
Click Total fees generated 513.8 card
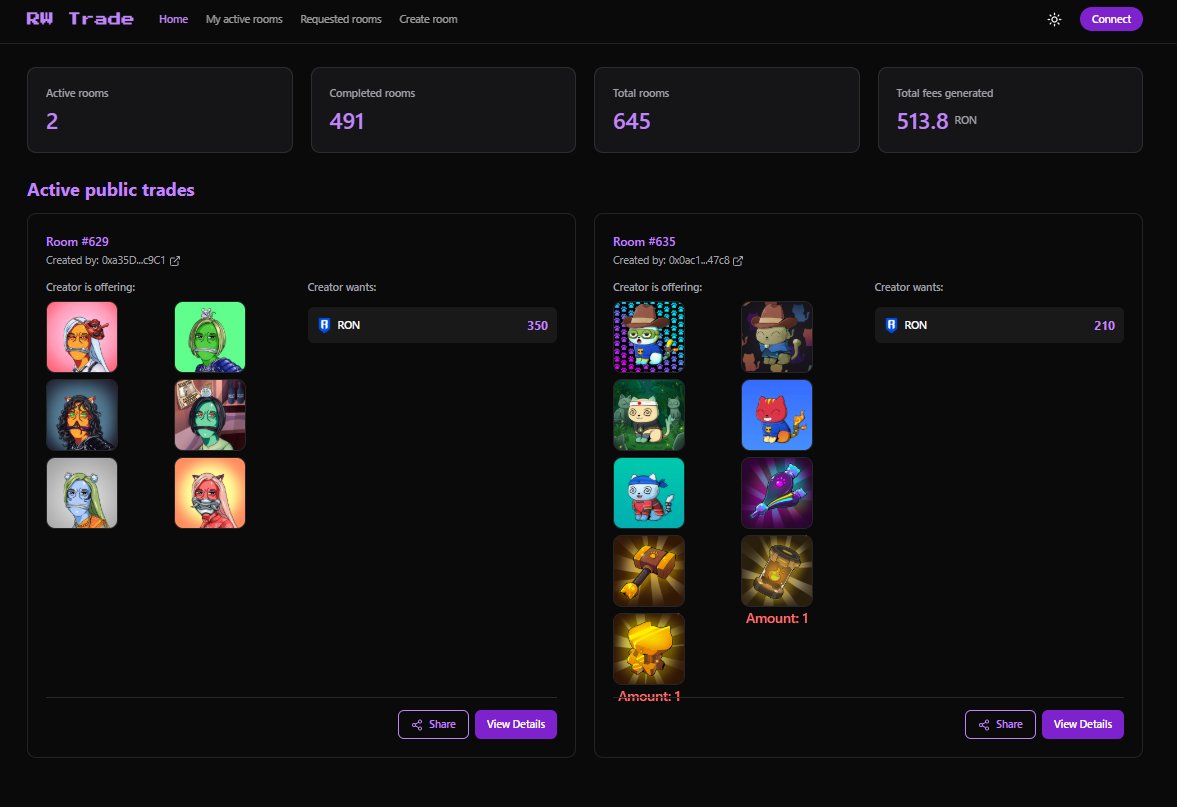click(1010, 110)
